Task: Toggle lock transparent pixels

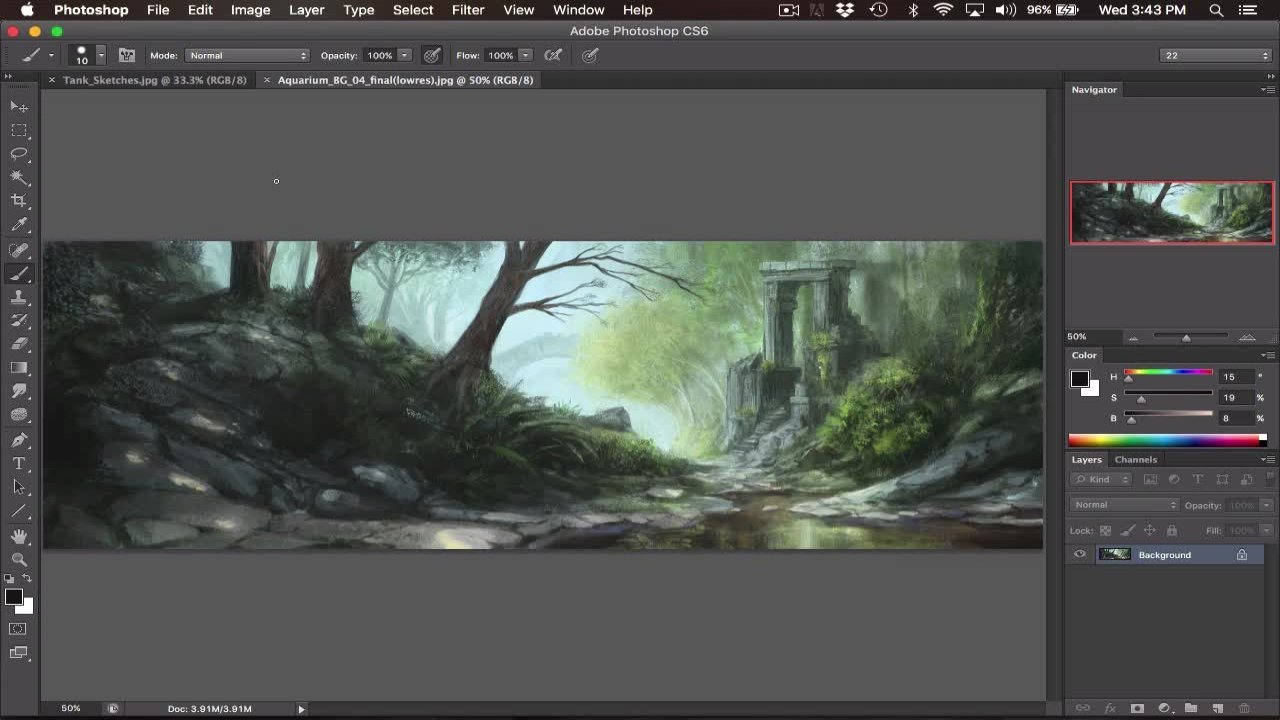Action: coord(1105,531)
